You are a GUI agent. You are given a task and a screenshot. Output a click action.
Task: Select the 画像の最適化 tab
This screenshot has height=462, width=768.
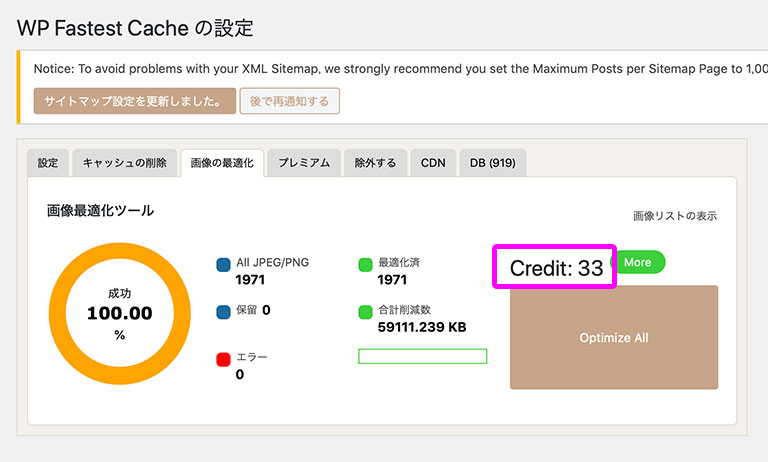click(x=222, y=163)
